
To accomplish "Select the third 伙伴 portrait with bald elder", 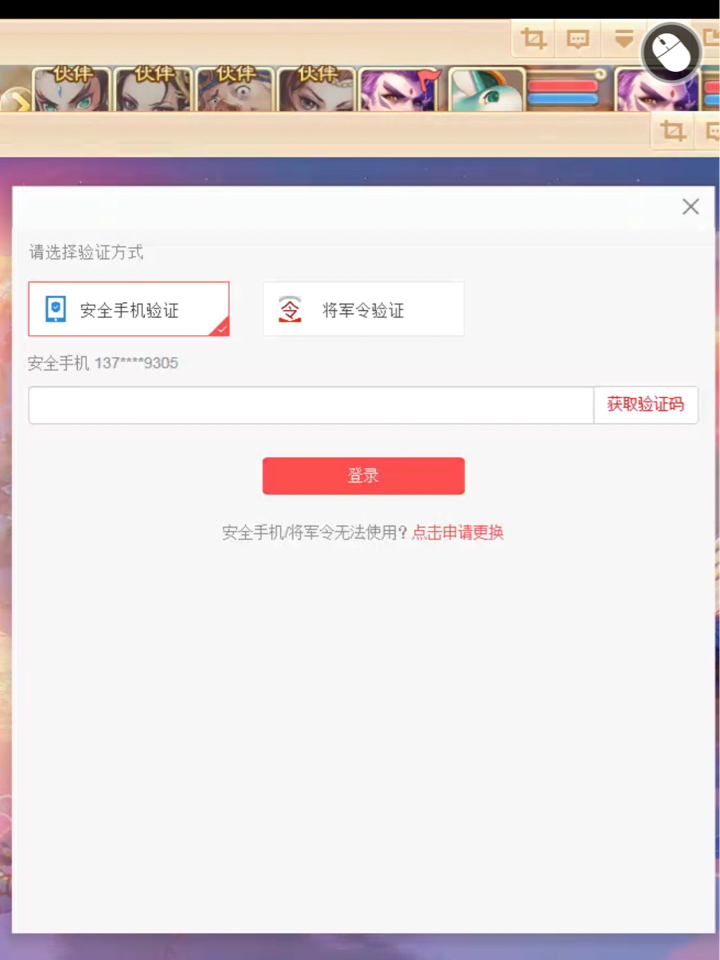I will click(235, 89).
